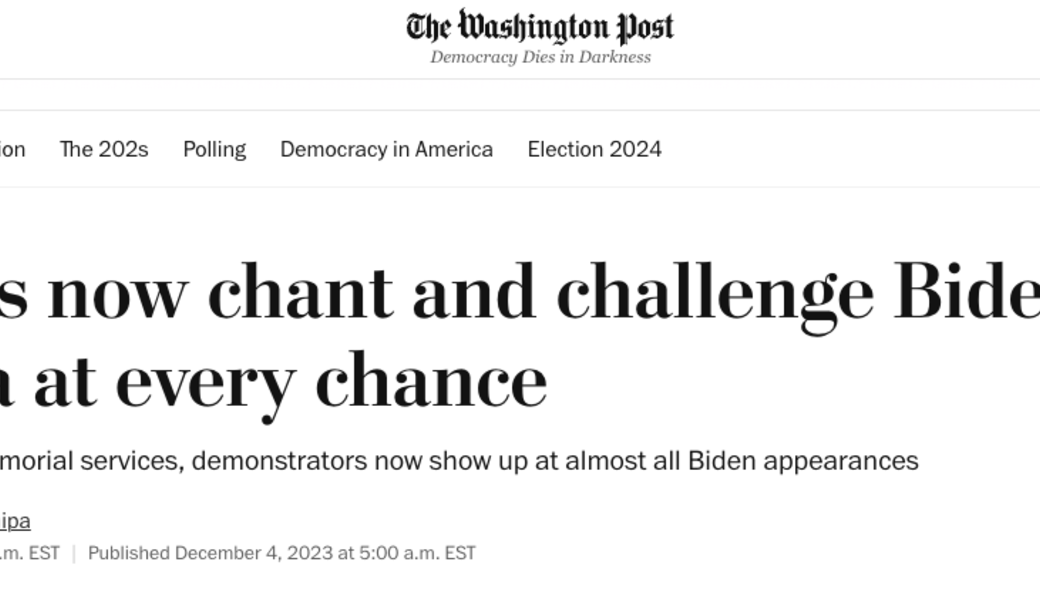1040x602 pixels.
Task: Click the word "chance" in the headline
Action: (431, 381)
